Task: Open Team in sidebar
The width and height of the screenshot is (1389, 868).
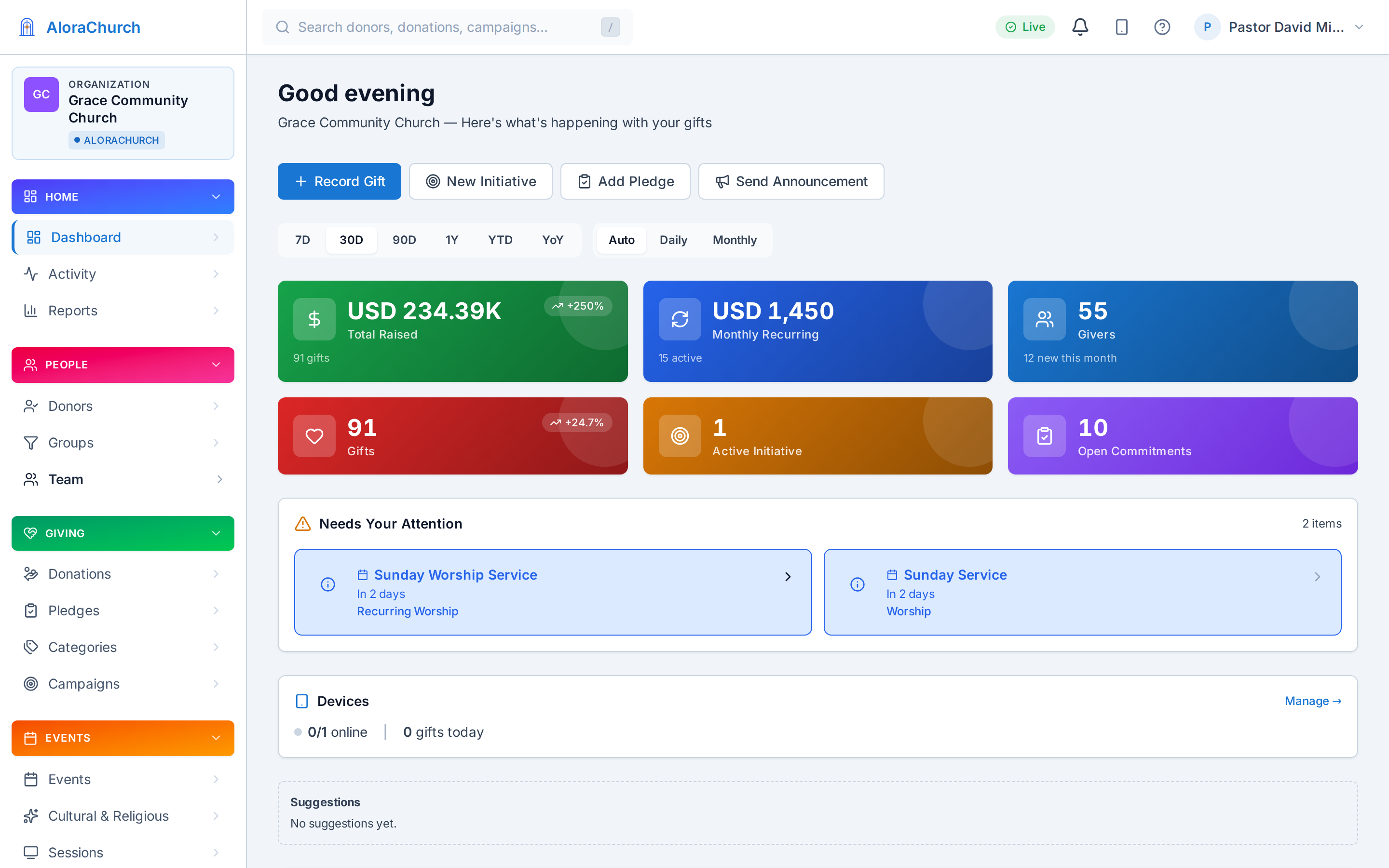Action: (123, 479)
